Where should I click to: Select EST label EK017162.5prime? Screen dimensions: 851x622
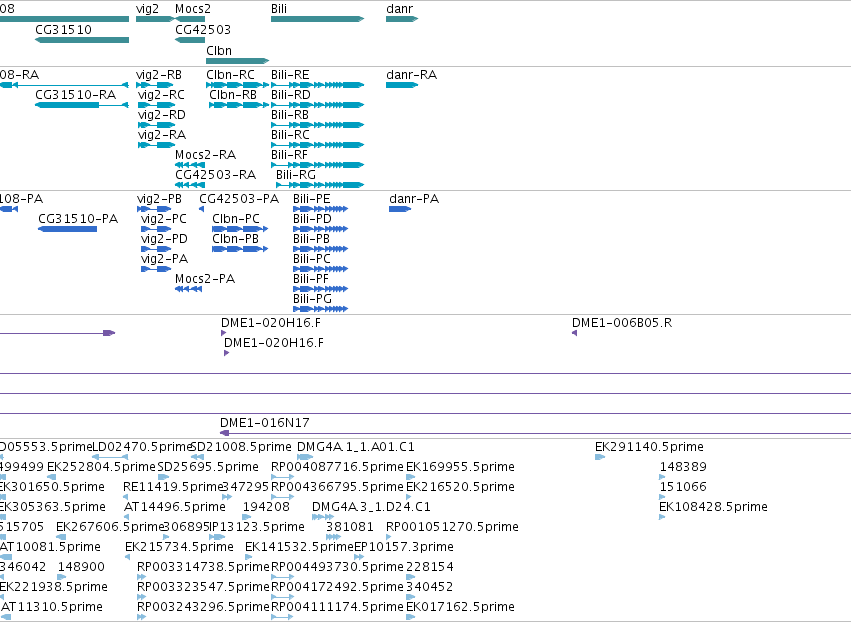pyautogui.click(x=460, y=607)
